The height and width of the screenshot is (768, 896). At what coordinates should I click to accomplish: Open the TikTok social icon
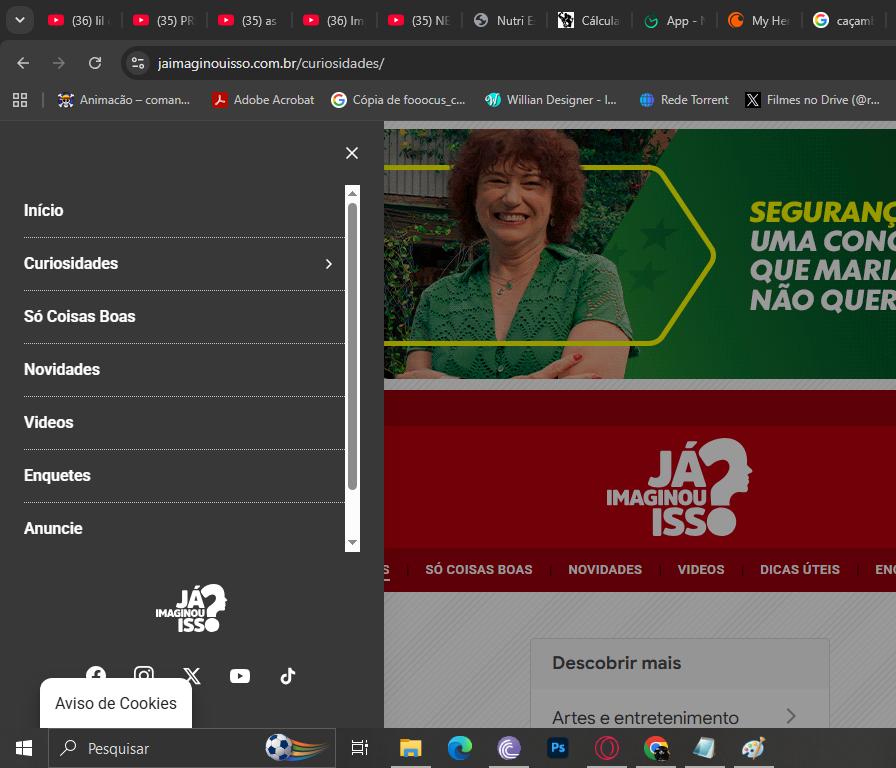point(288,676)
